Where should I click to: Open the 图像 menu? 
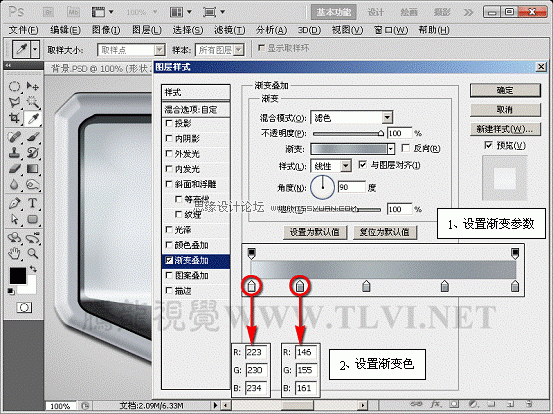[106, 30]
